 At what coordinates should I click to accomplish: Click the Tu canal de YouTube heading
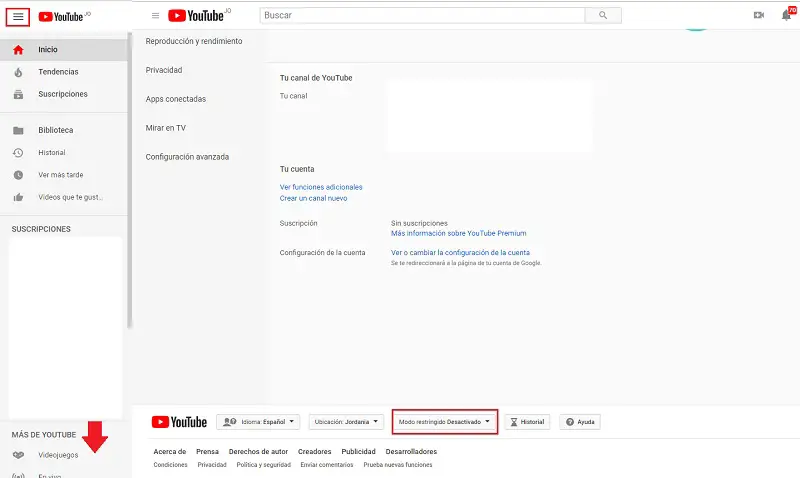tap(316, 78)
